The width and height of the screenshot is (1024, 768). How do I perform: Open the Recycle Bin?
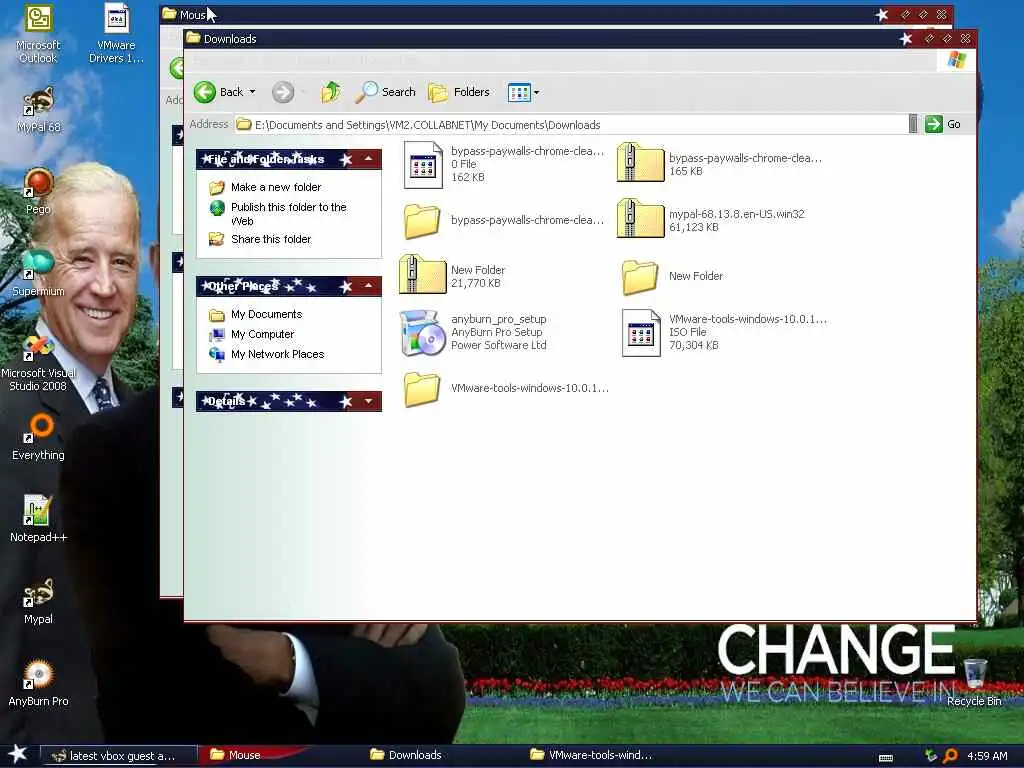point(974,682)
